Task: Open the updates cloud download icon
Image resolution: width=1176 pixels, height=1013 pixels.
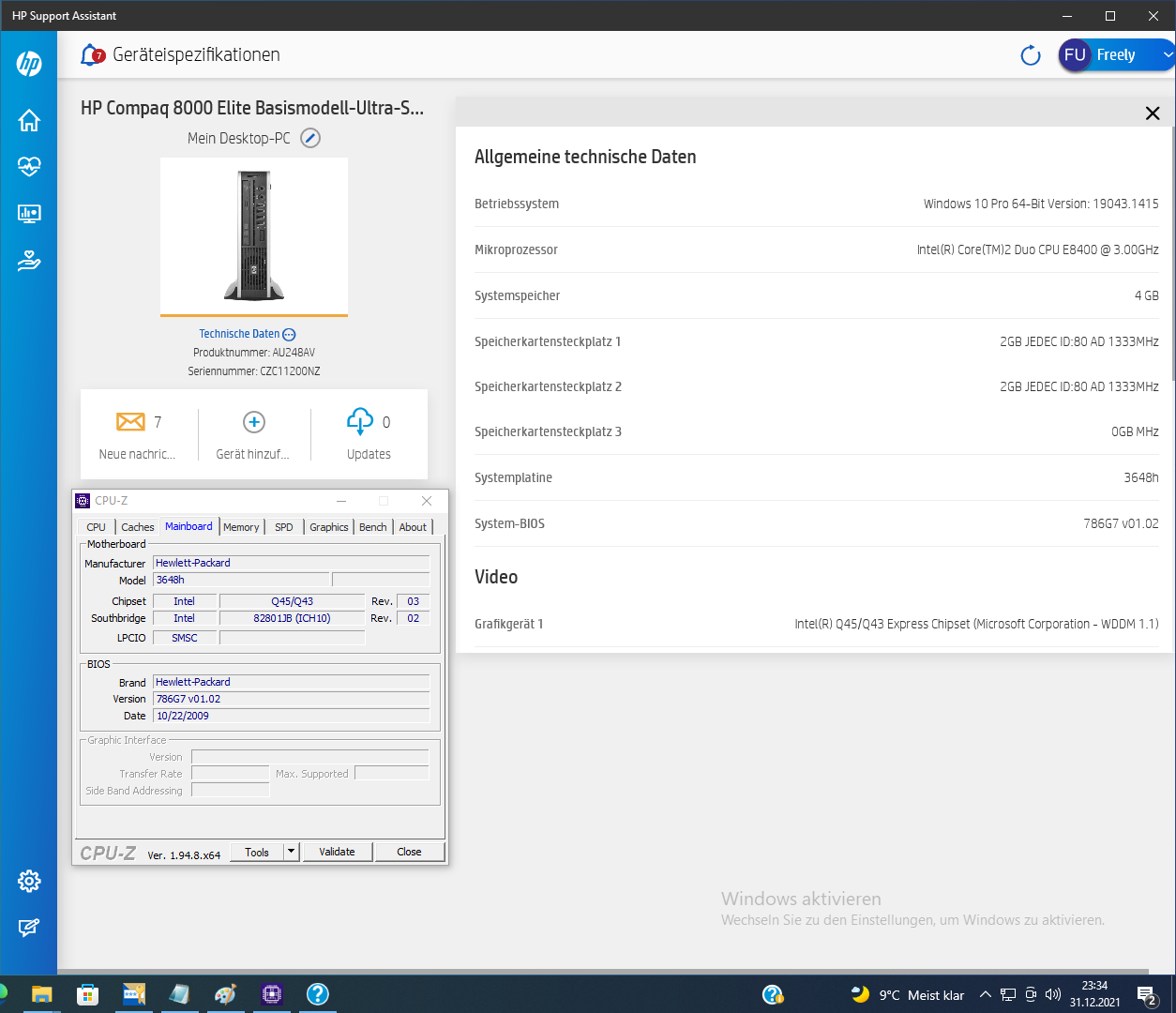Action: click(360, 422)
